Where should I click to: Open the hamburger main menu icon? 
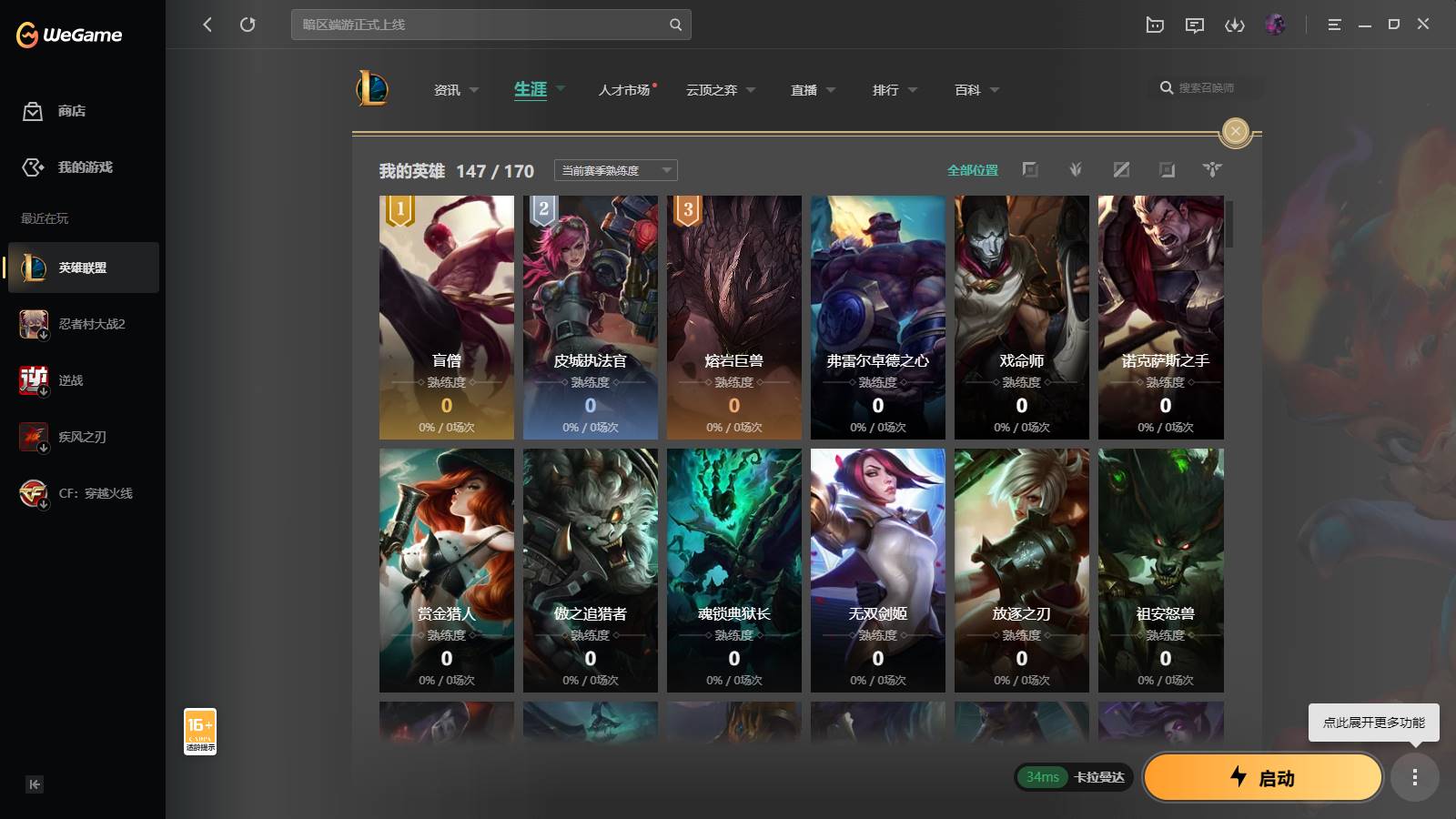(1334, 25)
